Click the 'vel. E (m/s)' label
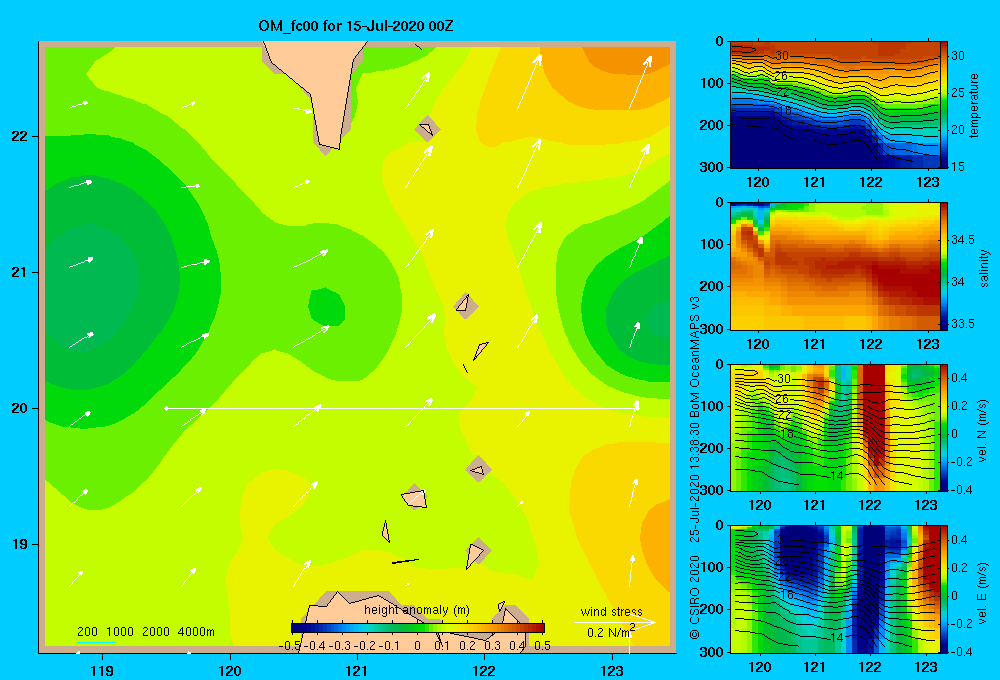The image size is (1000, 680). [983, 593]
